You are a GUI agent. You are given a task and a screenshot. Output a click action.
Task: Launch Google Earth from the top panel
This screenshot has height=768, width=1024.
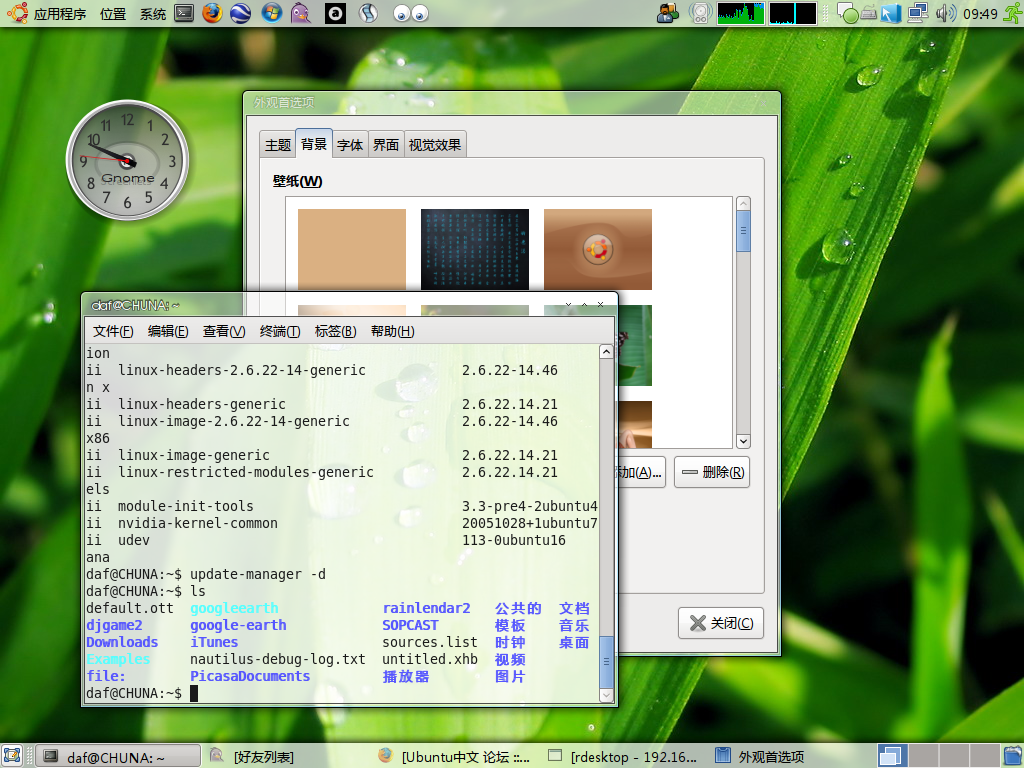click(x=240, y=13)
